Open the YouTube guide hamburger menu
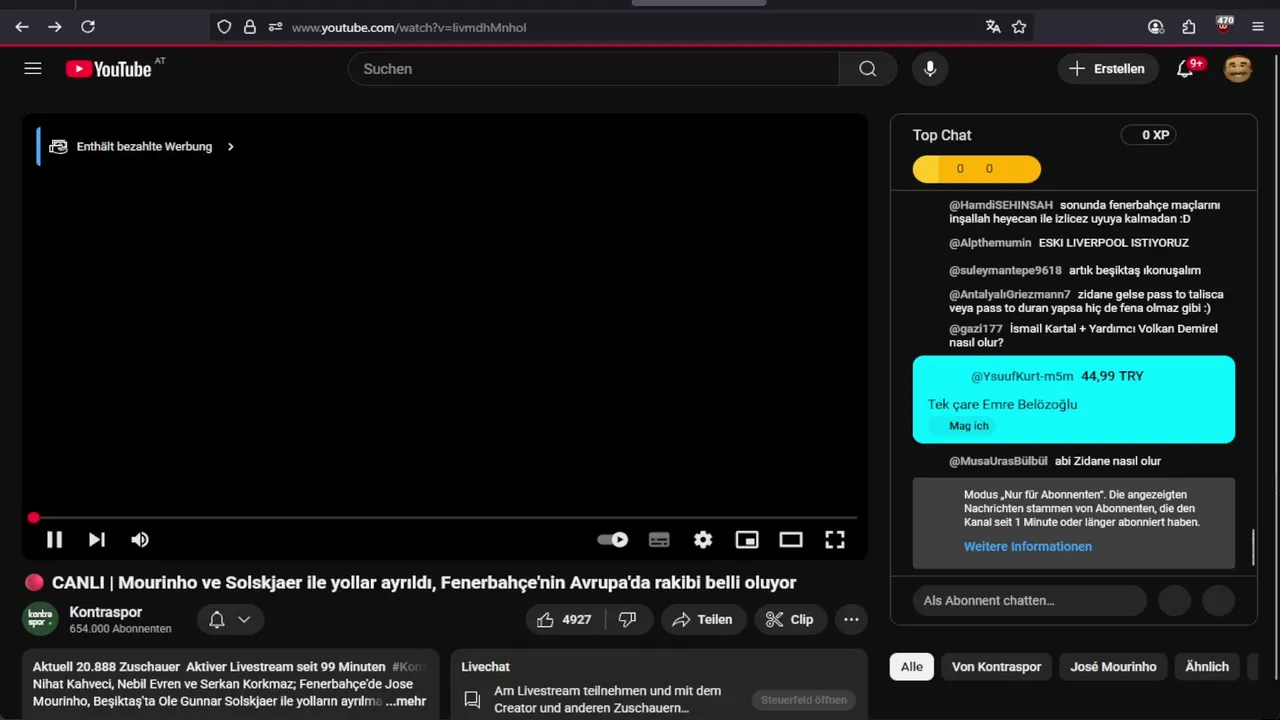This screenshot has height=720, width=1280. (x=33, y=68)
